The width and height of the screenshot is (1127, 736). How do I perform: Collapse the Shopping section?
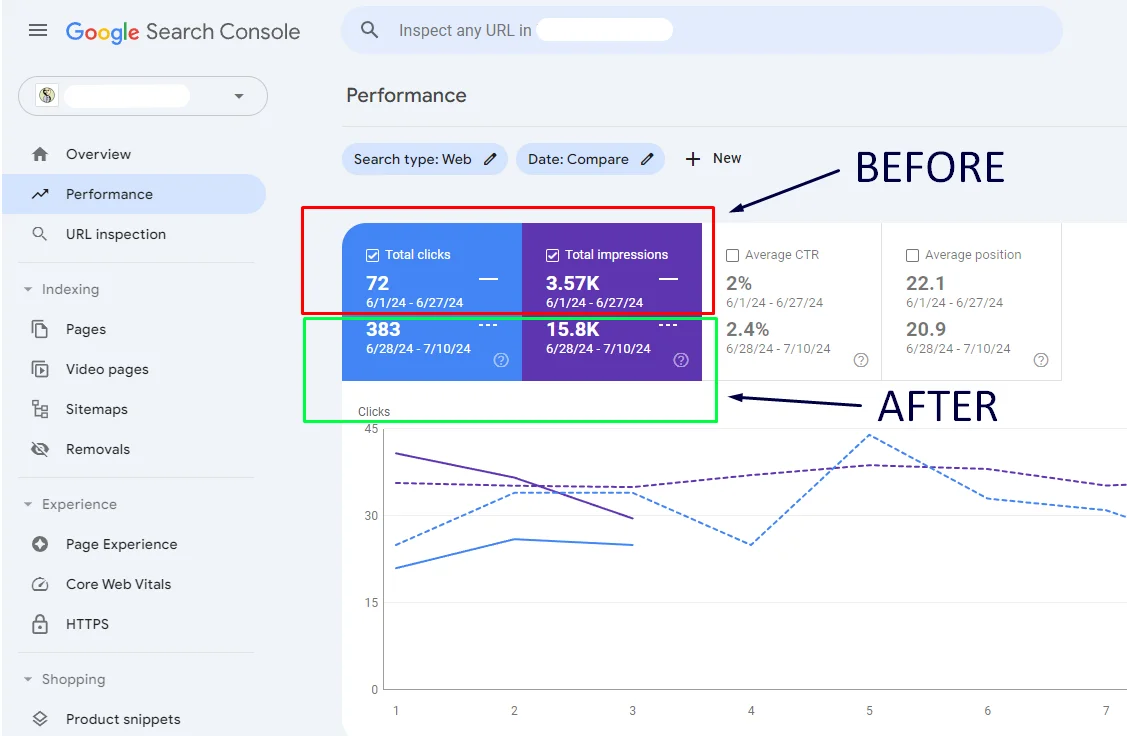[28, 679]
